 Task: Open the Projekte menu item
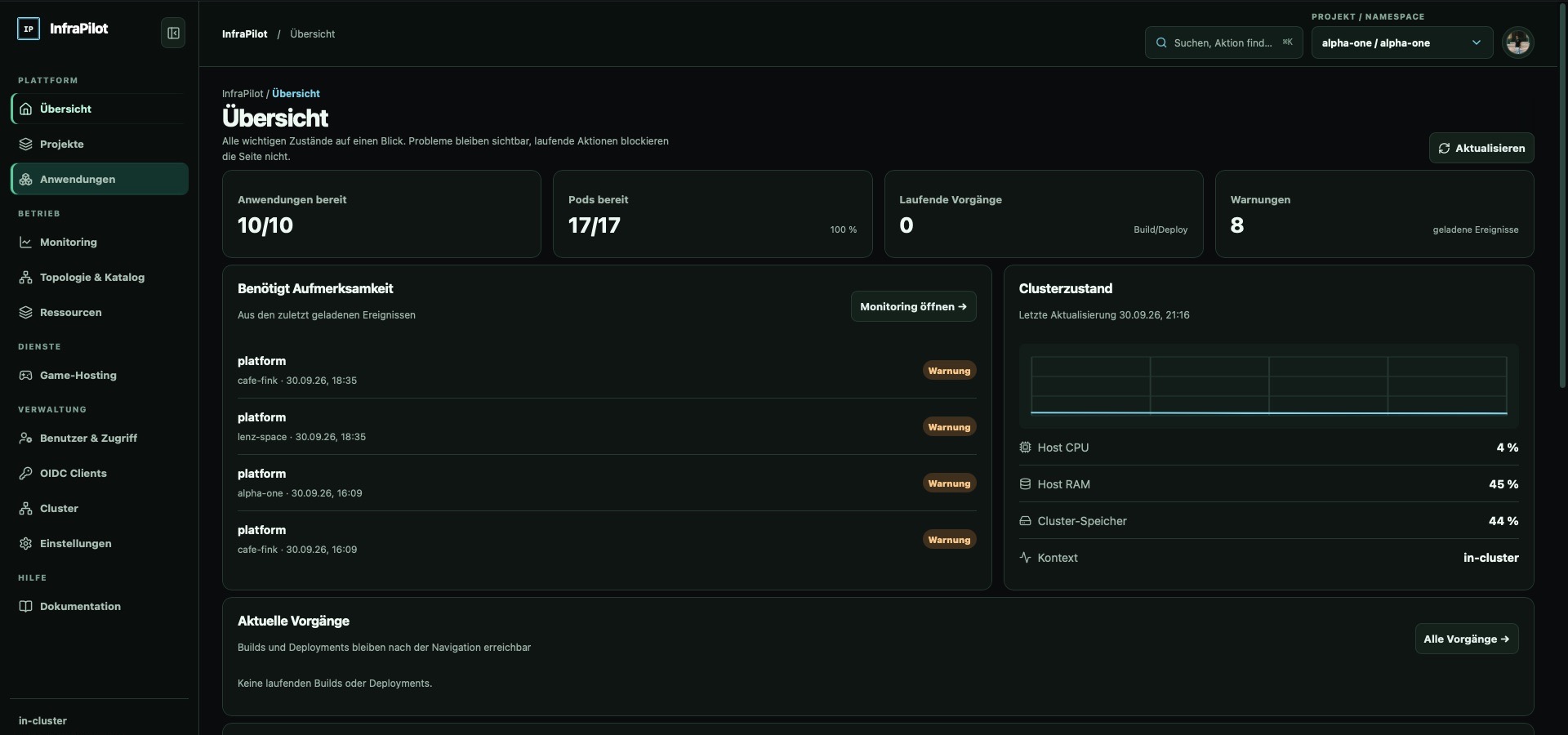pos(100,144)
